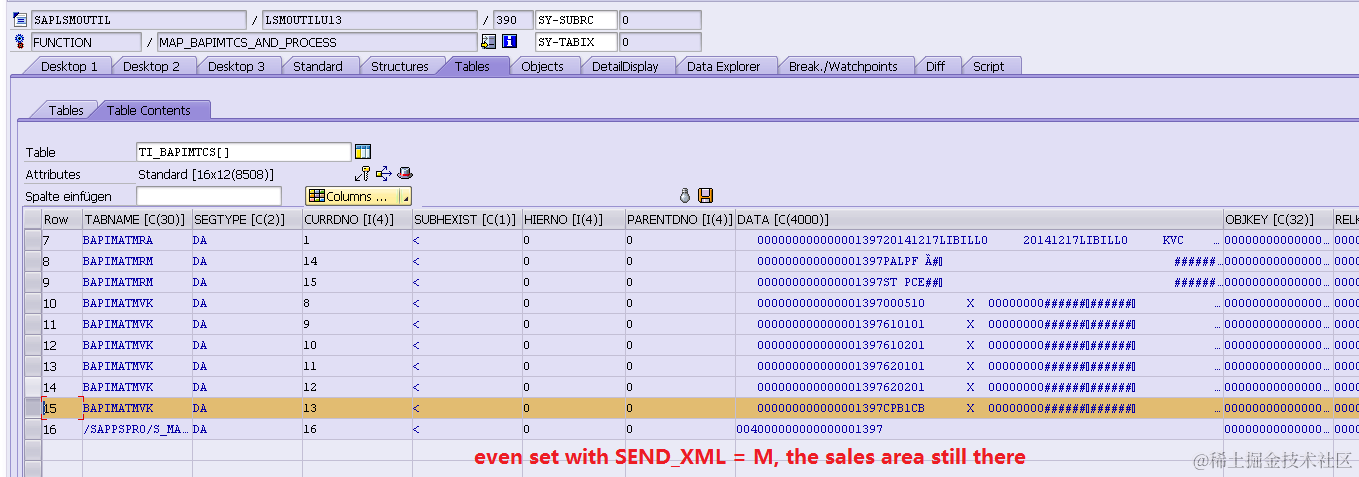This screenshot has height=477, width=1359.
Task: Click the key icon in Attributes row
Action: [363, 174]
